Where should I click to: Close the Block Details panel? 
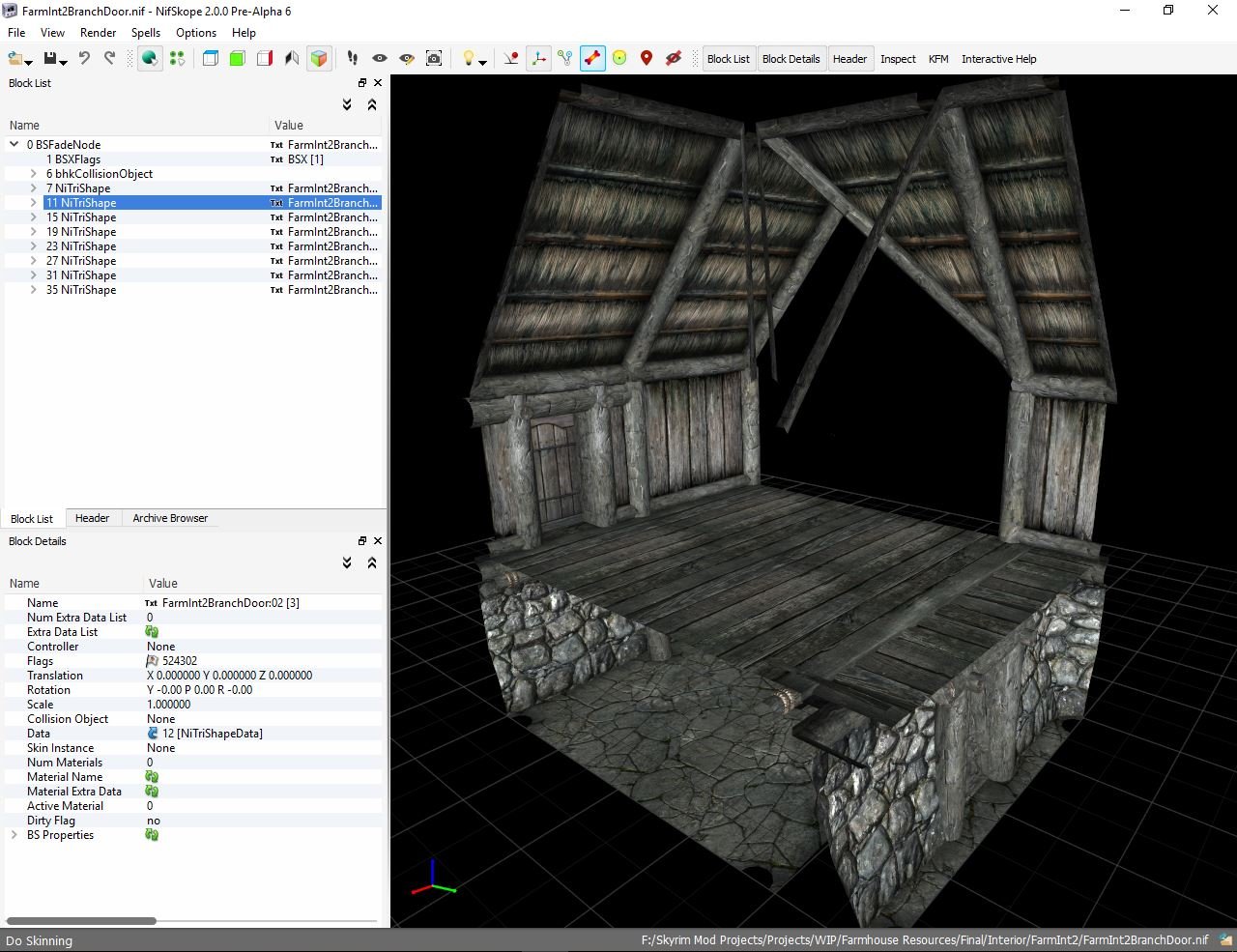pos(378,541)
